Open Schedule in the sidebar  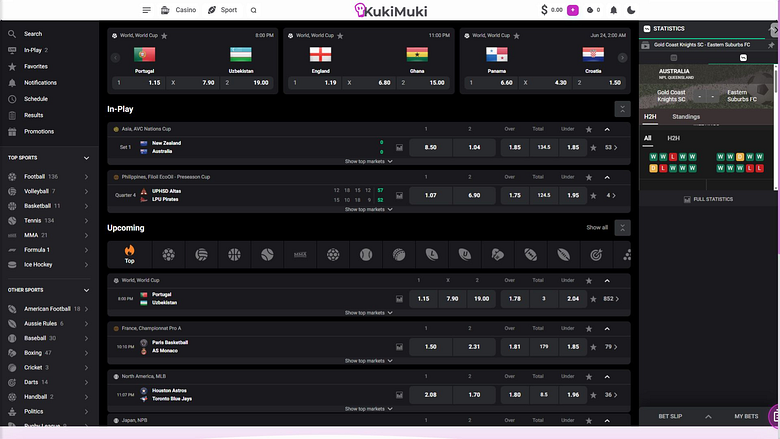[36, 99]
